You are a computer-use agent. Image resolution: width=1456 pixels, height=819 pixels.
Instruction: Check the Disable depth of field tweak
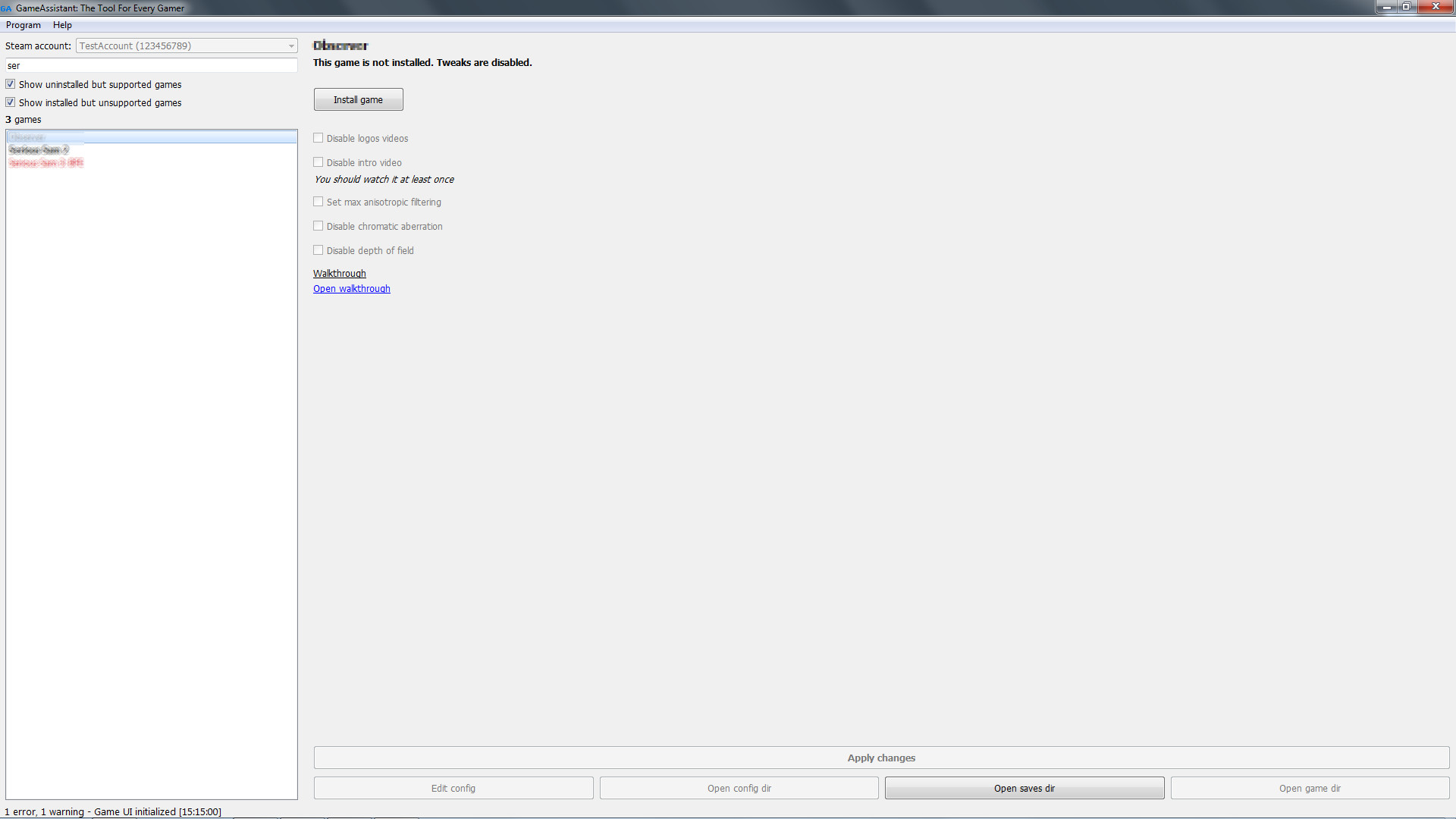318,249
